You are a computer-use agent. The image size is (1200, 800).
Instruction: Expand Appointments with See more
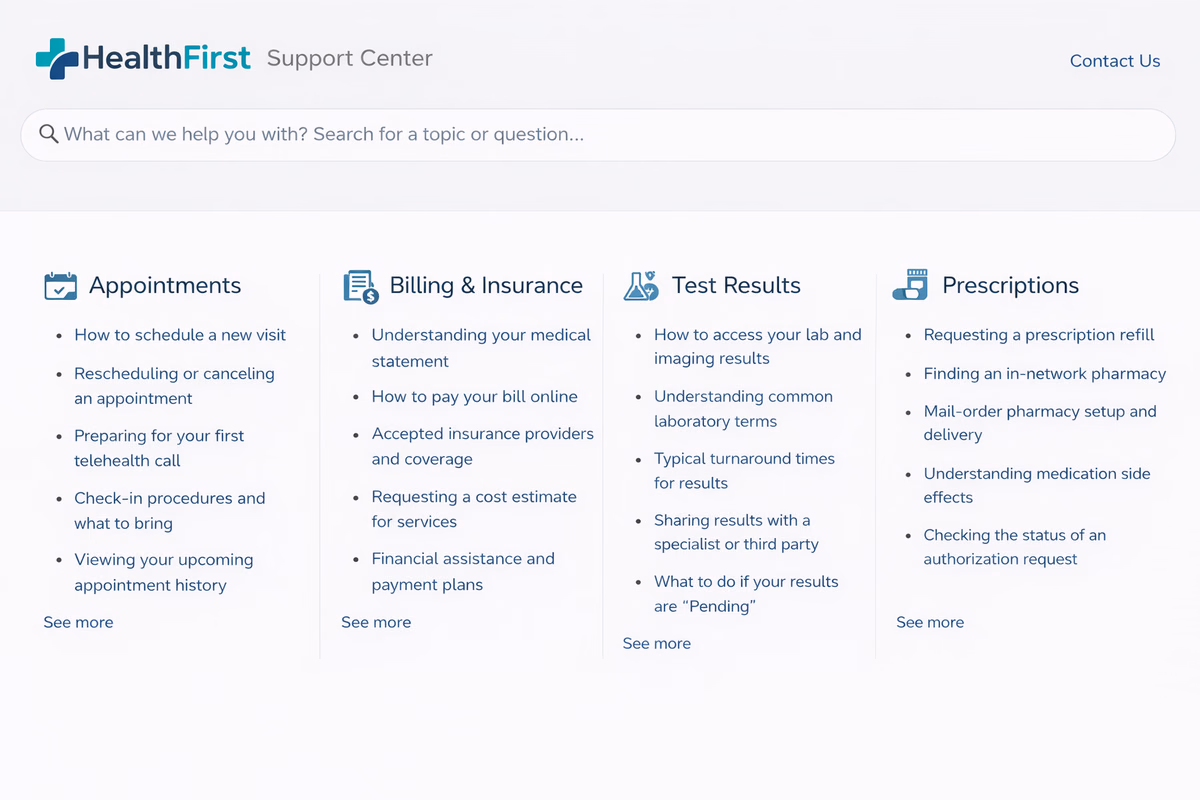[78, 622]
